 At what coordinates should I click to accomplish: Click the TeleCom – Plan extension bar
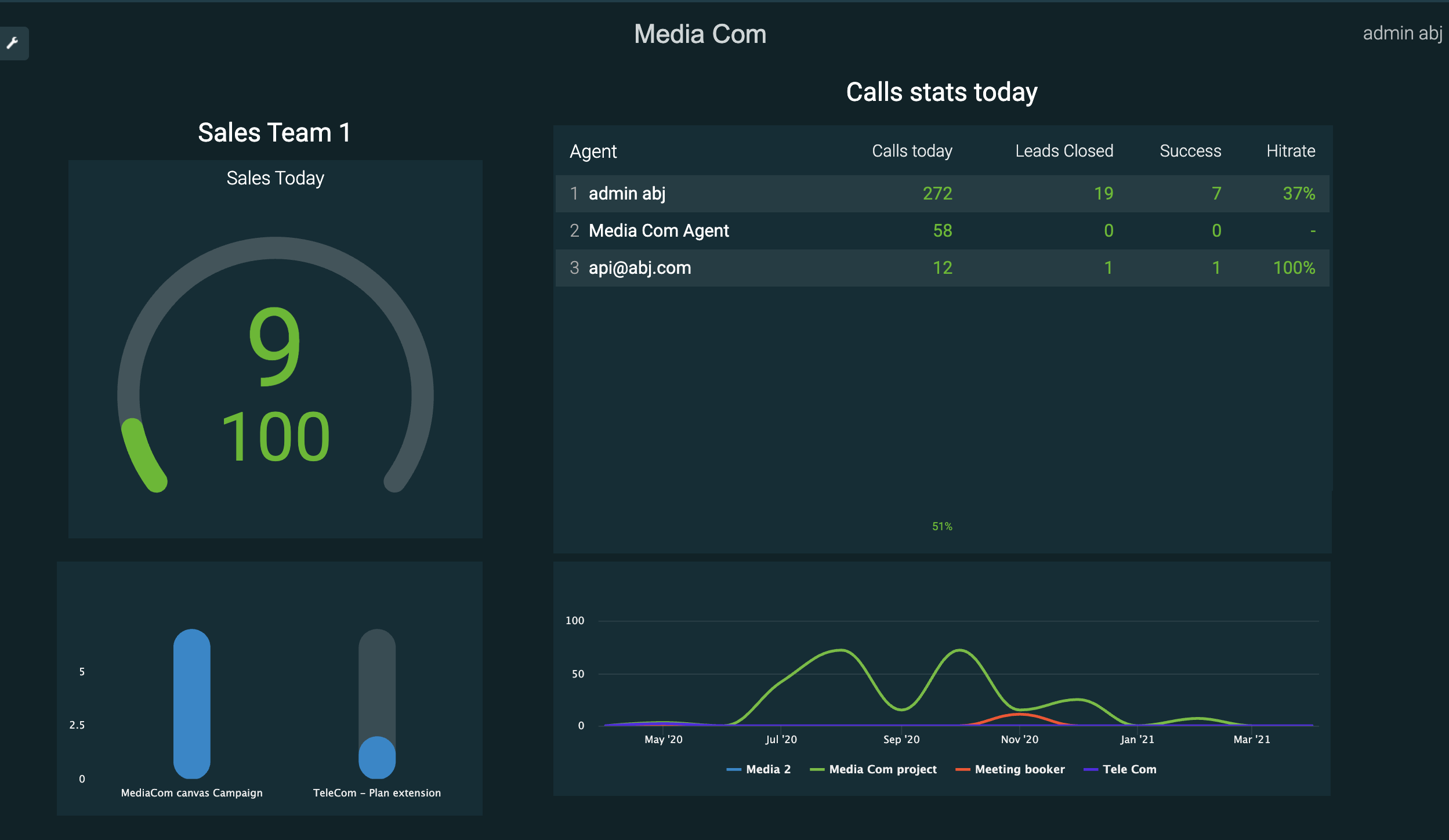tap(377, 756)
